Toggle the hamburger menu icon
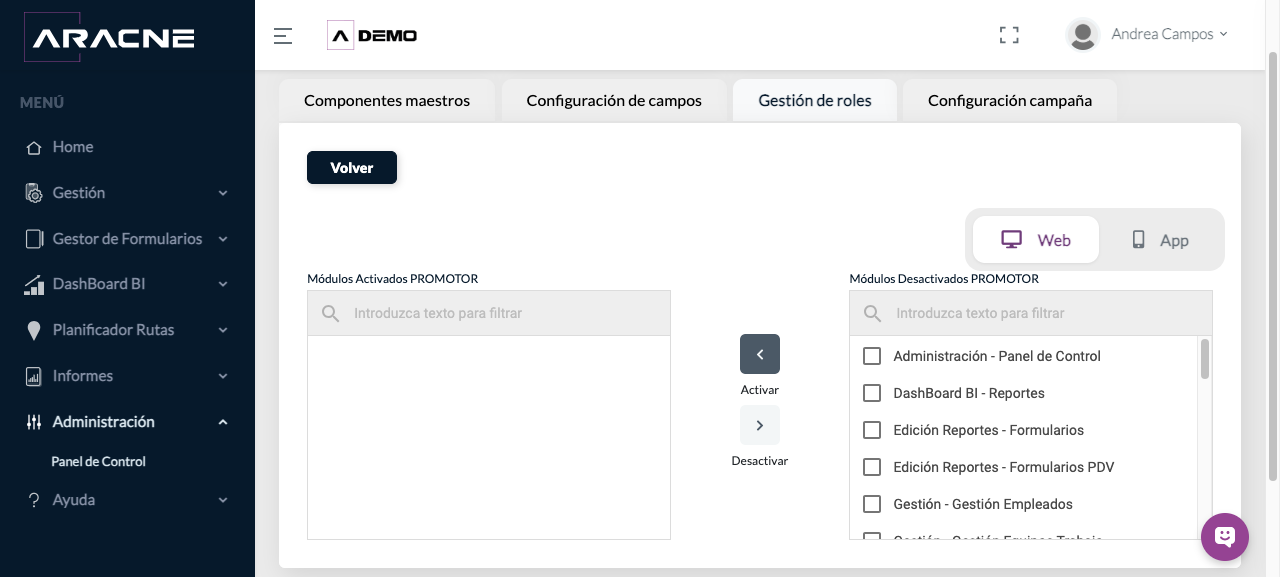 [x=283, y=36]
